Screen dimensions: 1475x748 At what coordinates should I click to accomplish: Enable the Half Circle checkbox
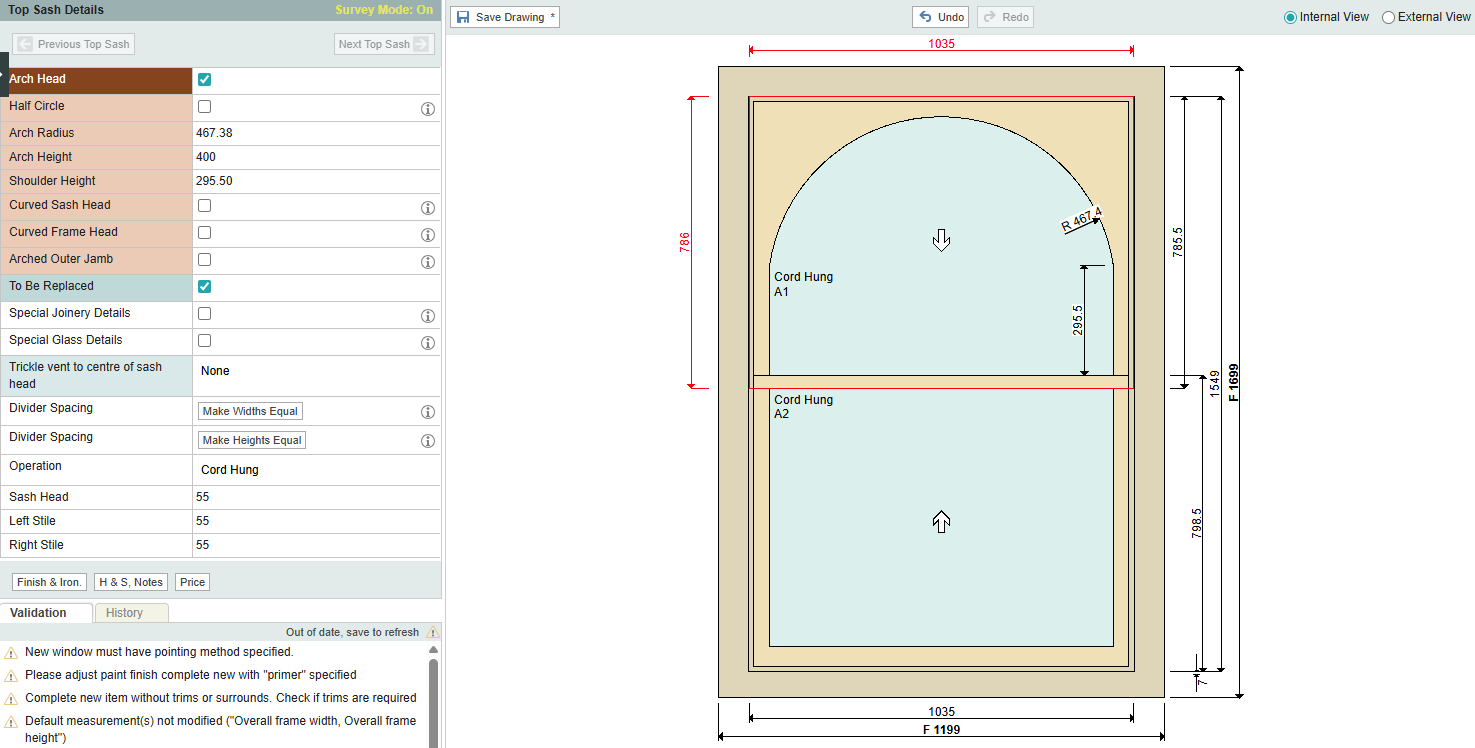click(204, 106)
